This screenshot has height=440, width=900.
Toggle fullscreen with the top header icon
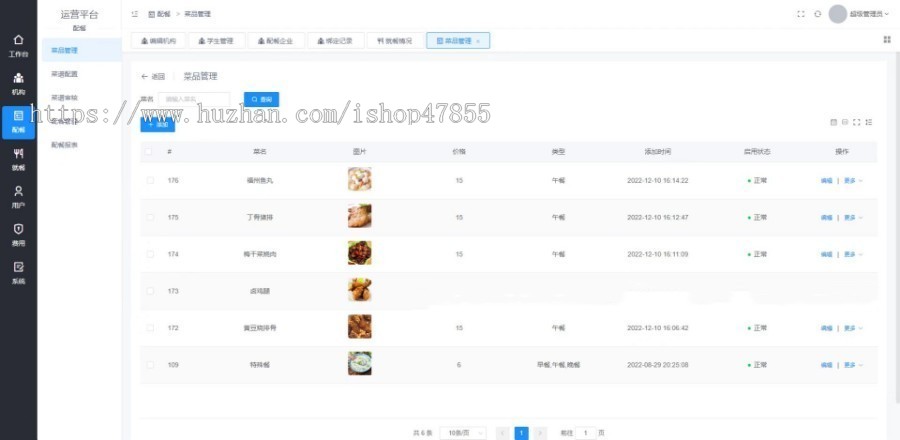[x=801, y=14]
